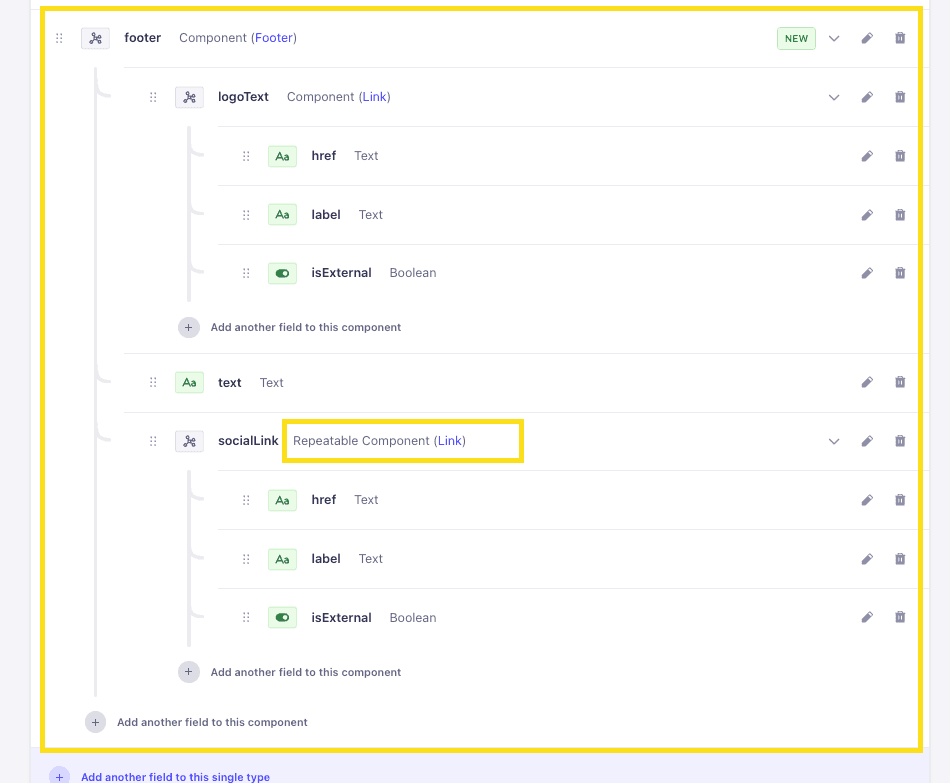Delete the text field with trash icon

(900, 382)
